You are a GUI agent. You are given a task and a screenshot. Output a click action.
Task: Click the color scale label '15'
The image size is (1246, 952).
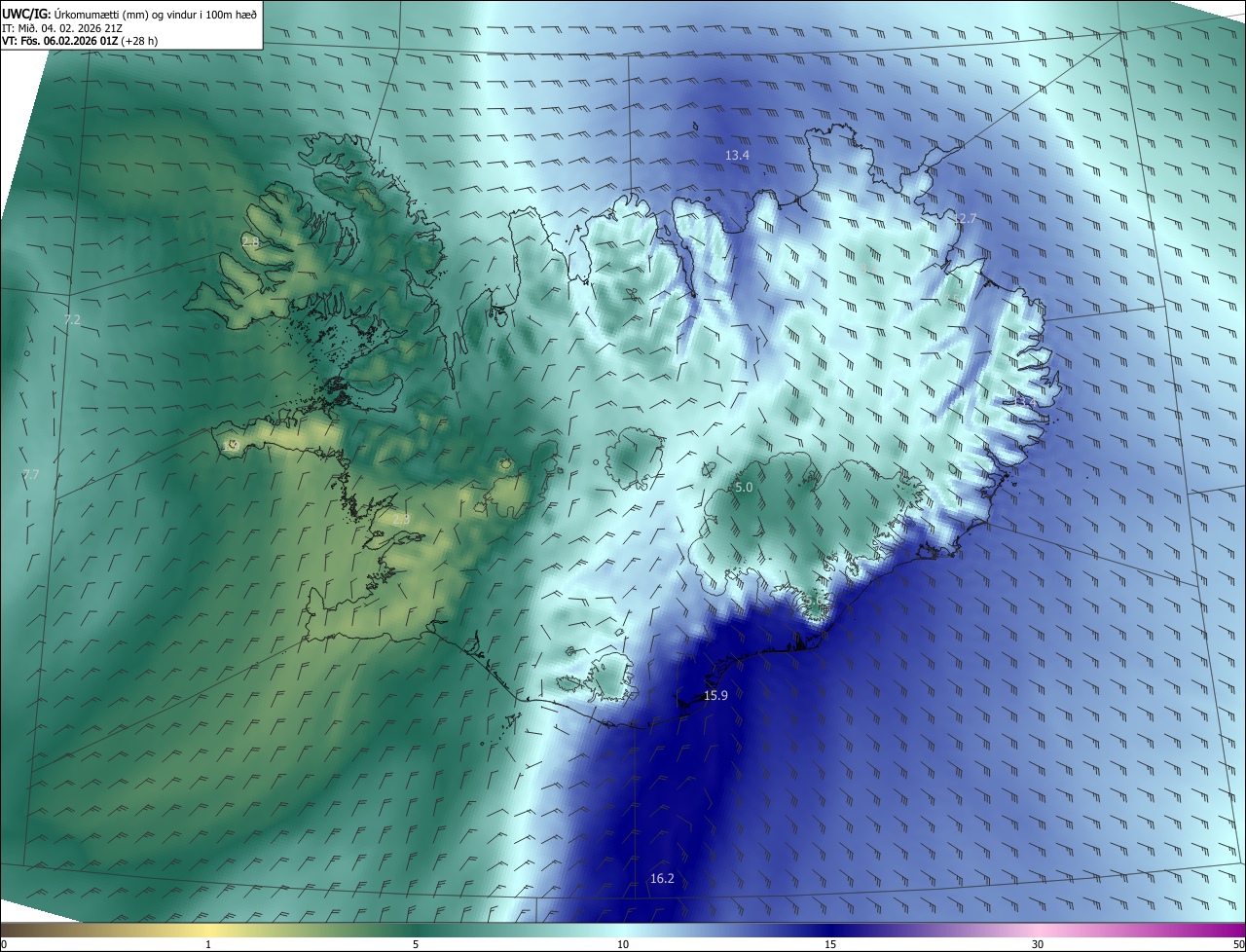pyautogui.click(x=830, y=944)
